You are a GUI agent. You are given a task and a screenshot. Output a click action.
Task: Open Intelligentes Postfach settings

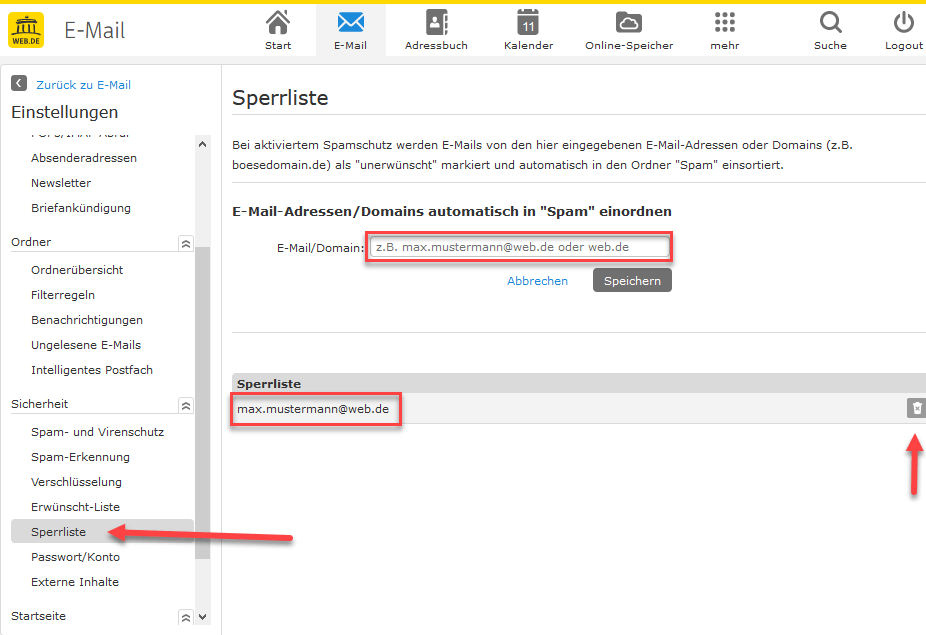tap(92, 370)
